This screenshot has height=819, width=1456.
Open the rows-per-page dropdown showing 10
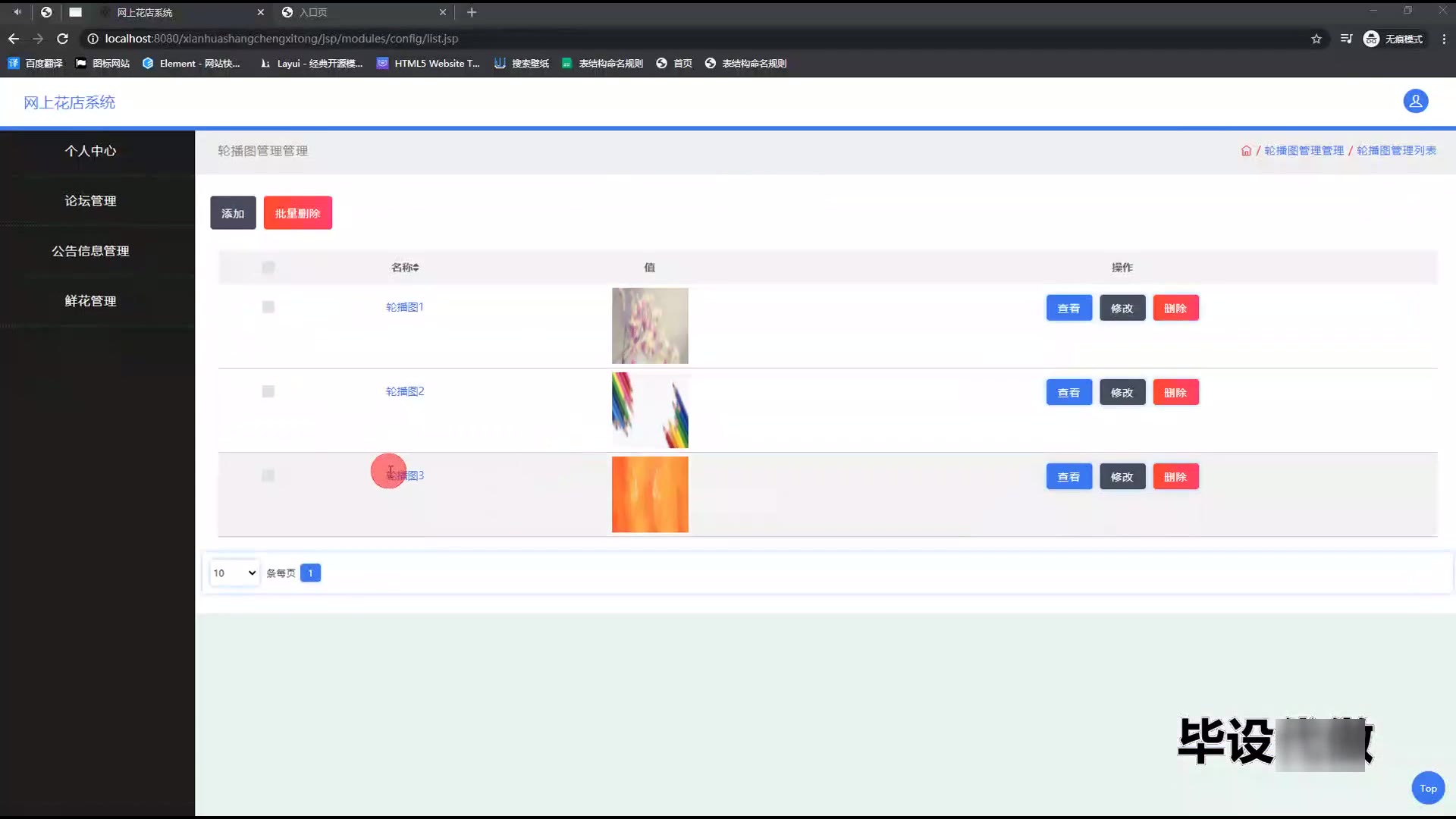pos(234,573)
